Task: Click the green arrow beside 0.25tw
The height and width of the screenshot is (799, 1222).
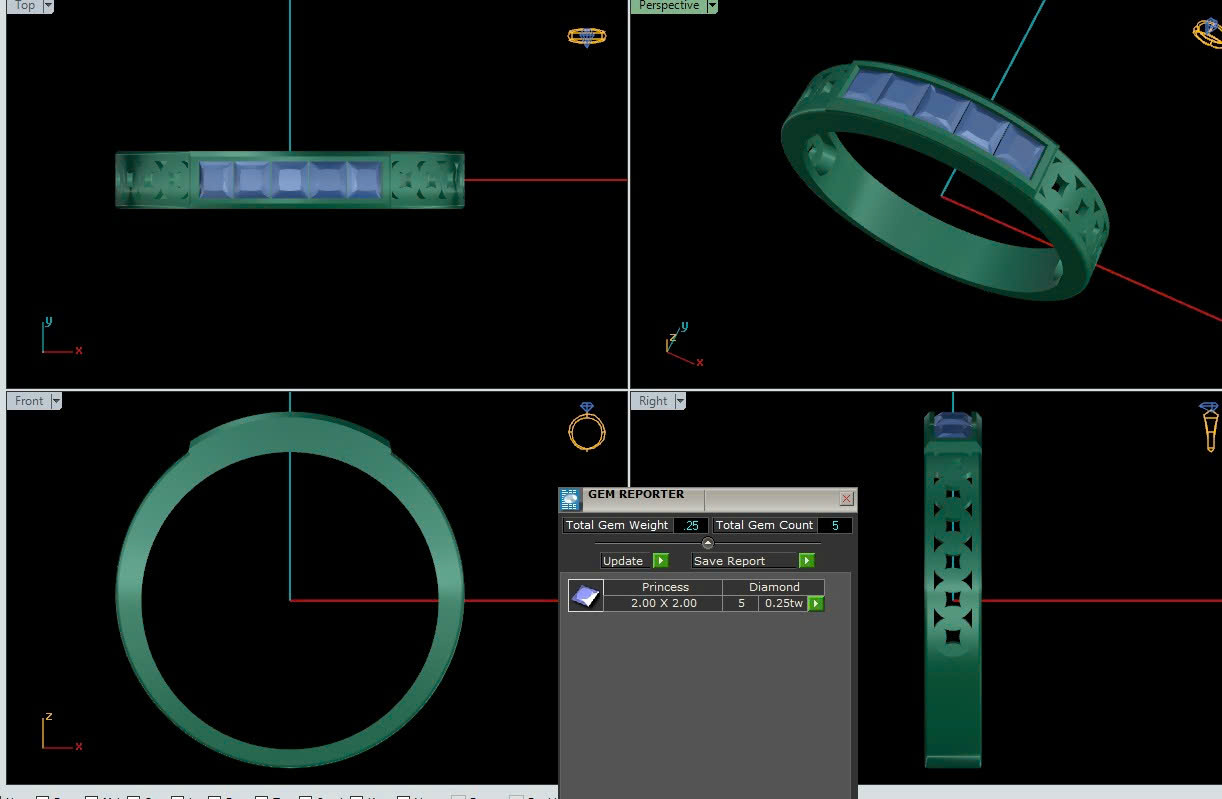Action: click(x=816, y=604)
